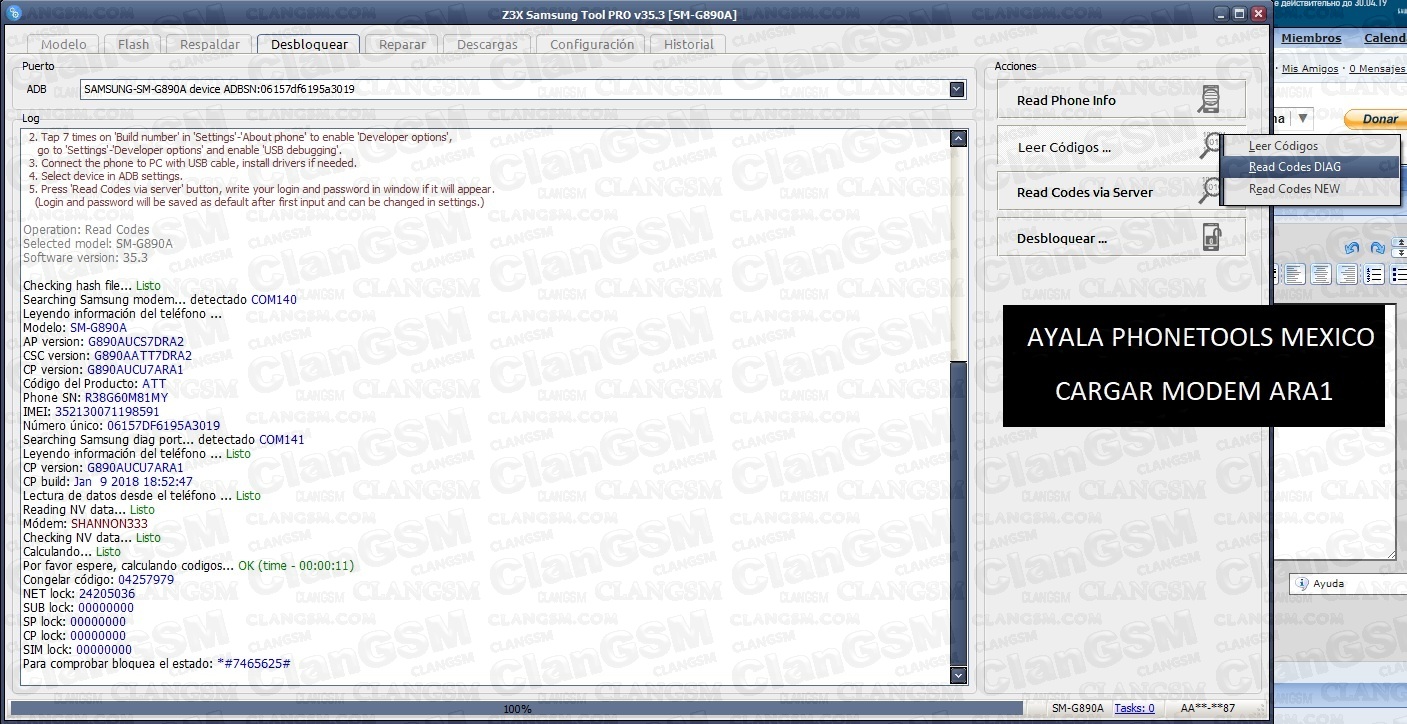
Task: Center text in forum editor
Action: [1321, 274]
